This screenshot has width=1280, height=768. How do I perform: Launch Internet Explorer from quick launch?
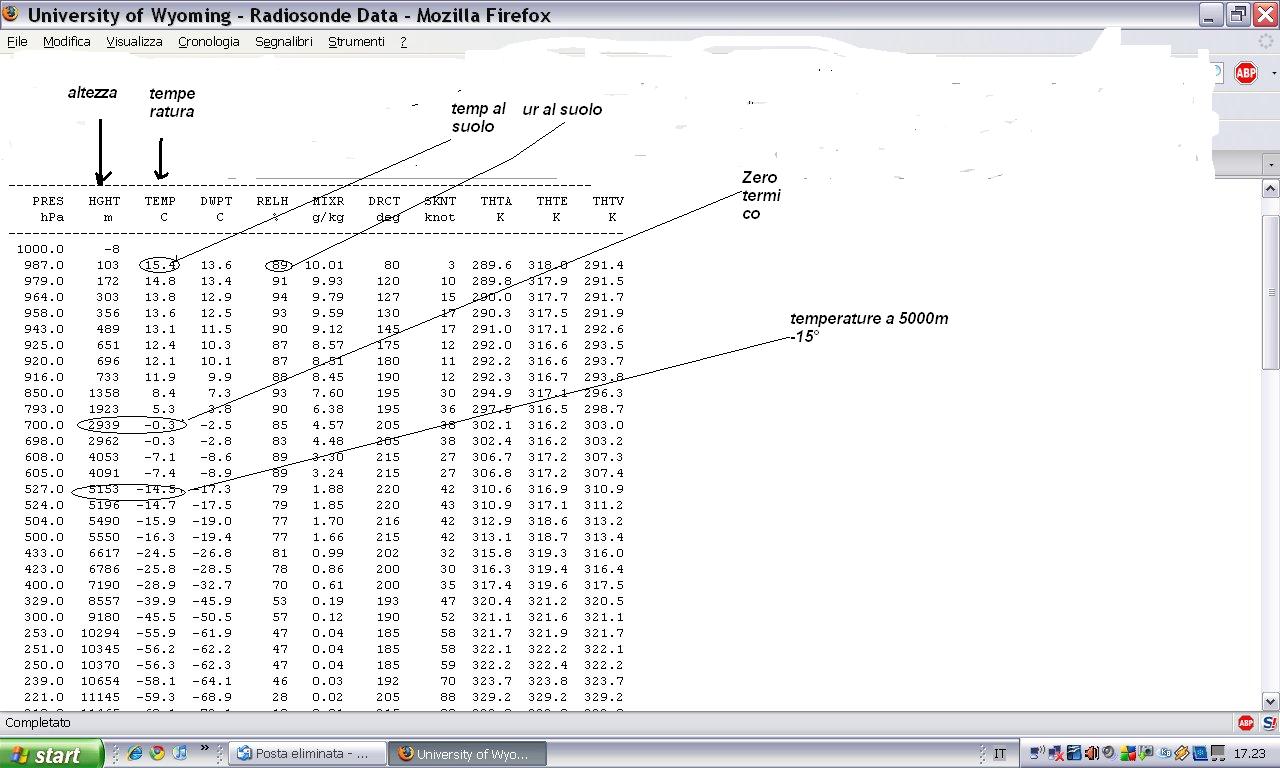[x=135, y=753]
